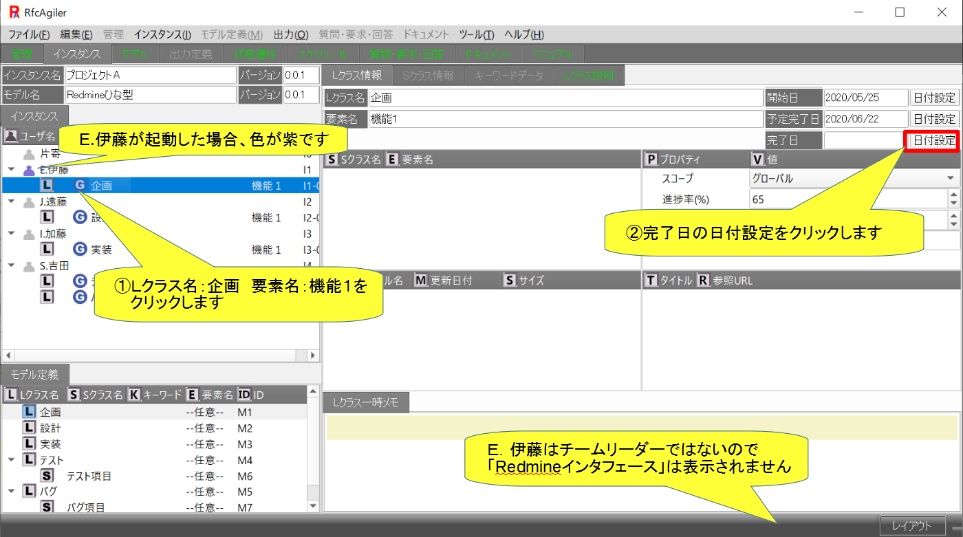The width and height of the screenshot is (963, 537).
Task: Click the R 参照URL header icon
Action: [703, 281]
